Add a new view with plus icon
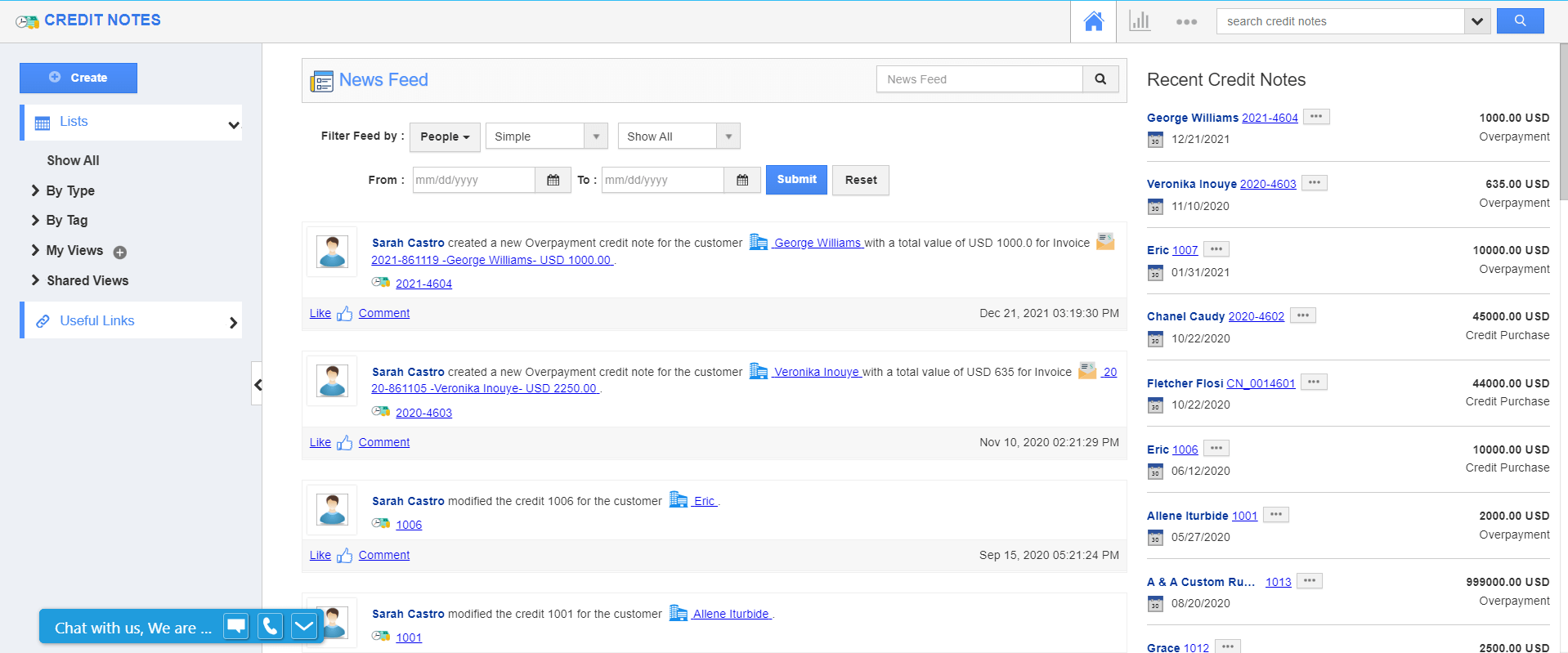The width and height of the screenshot is (1568, 653). pos(120,253)
